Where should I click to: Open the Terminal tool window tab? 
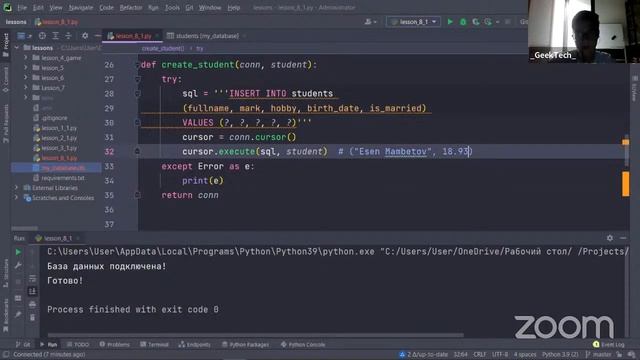pyautogui.click(x=154, y=344)
